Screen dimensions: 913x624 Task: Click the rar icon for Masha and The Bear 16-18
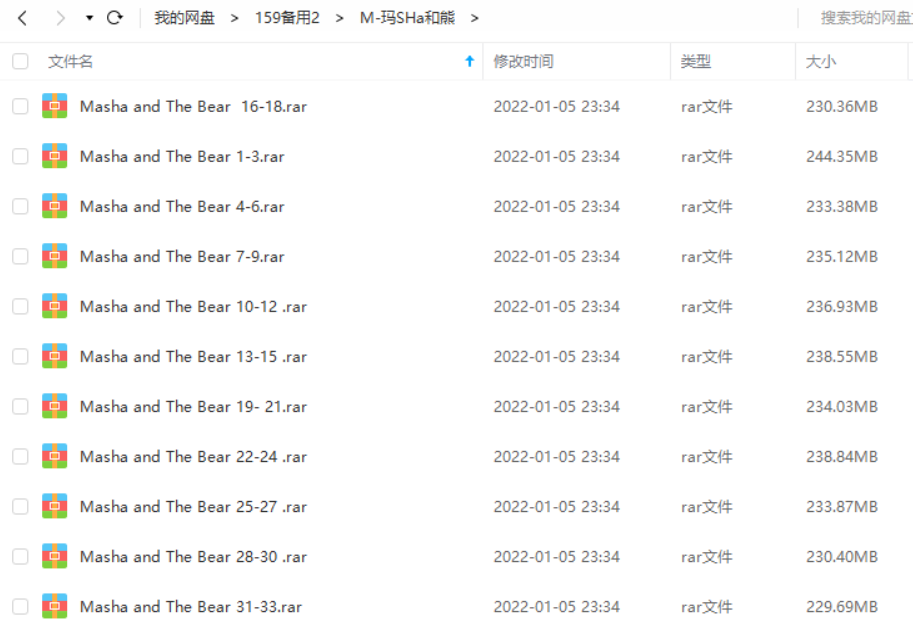coord(55,106)
